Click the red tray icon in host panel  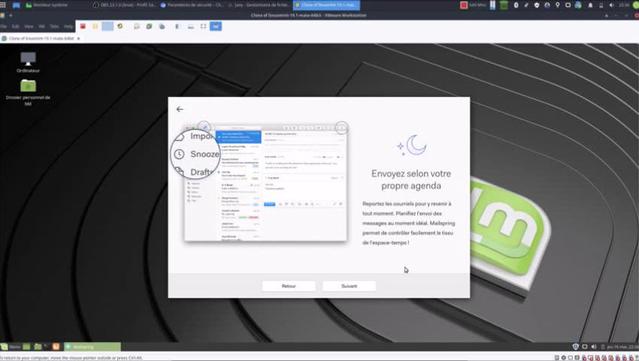click(463, 5)
